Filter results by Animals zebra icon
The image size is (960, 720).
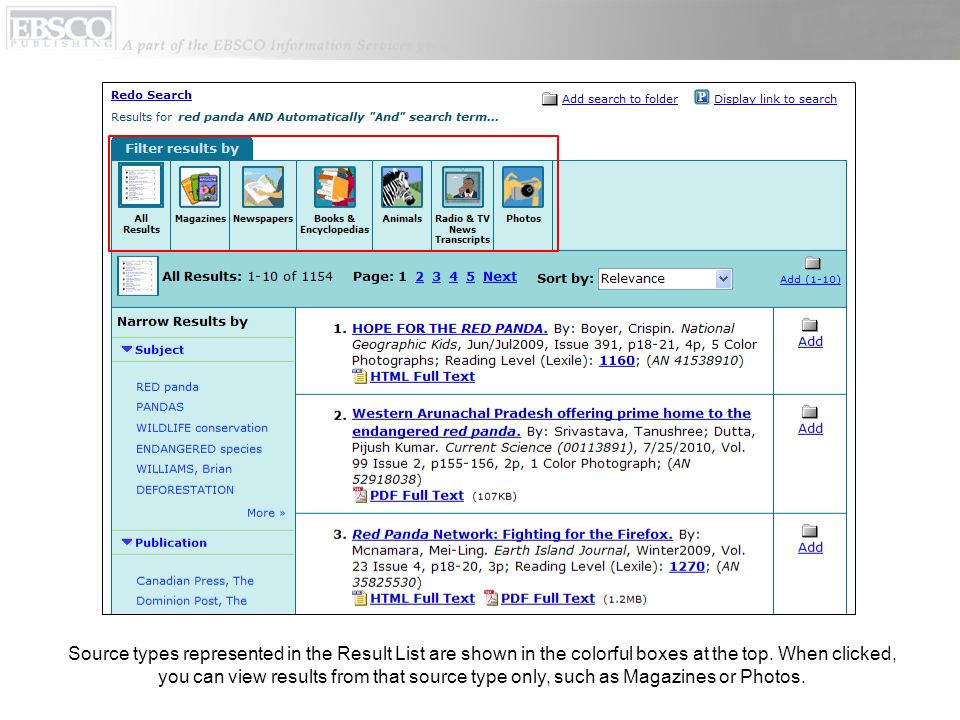click(x=402, y=187)
